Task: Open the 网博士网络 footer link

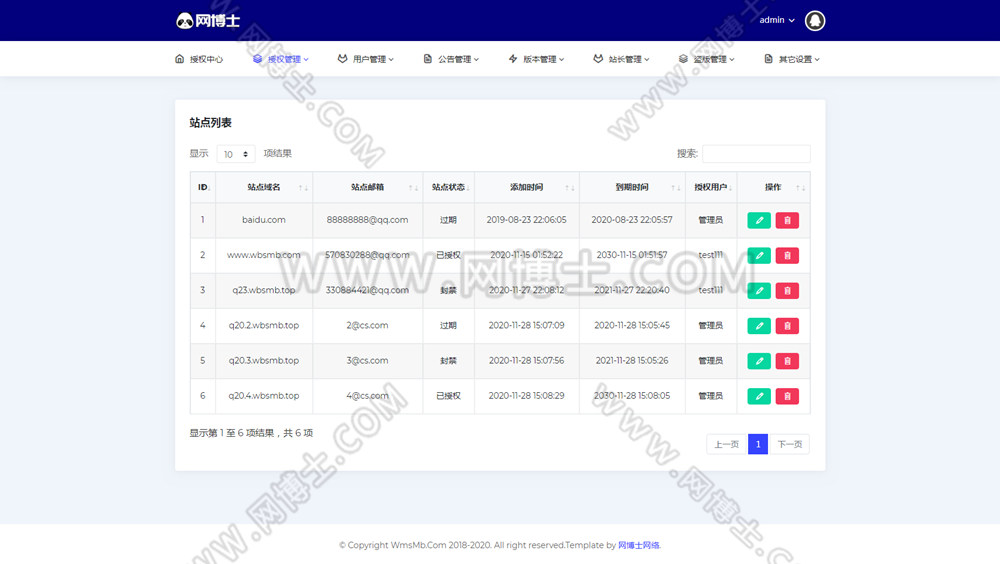Action: 638,545
